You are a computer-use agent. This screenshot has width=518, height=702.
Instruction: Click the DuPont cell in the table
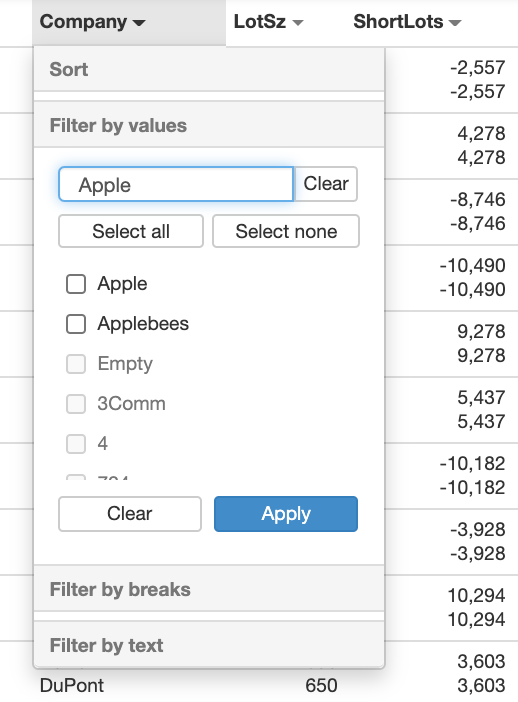pyautogui.click(x=72, y=685)
